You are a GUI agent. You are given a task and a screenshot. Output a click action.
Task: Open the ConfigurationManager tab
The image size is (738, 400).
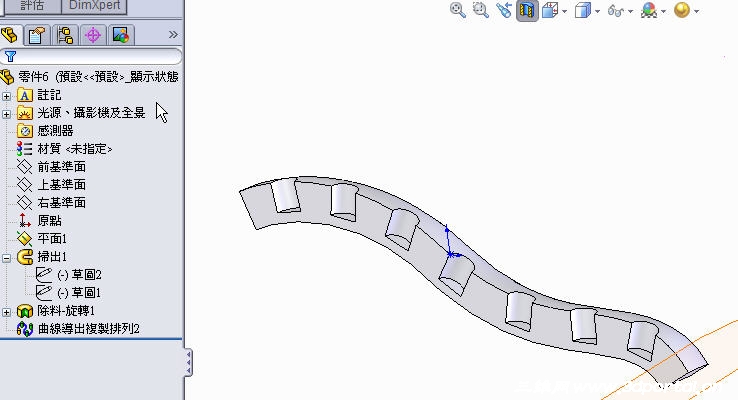tap(65, 35)
